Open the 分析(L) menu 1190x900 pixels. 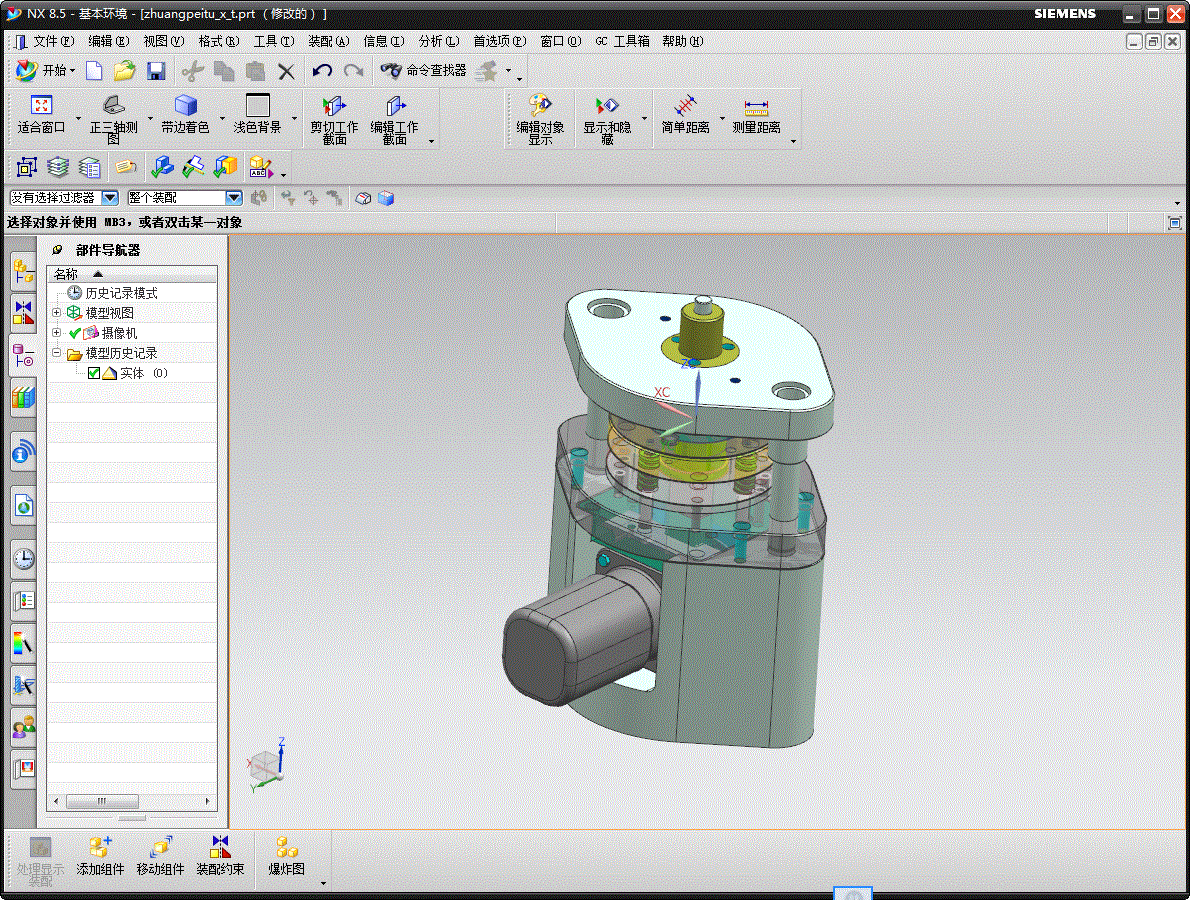click(x=438, y=41)
